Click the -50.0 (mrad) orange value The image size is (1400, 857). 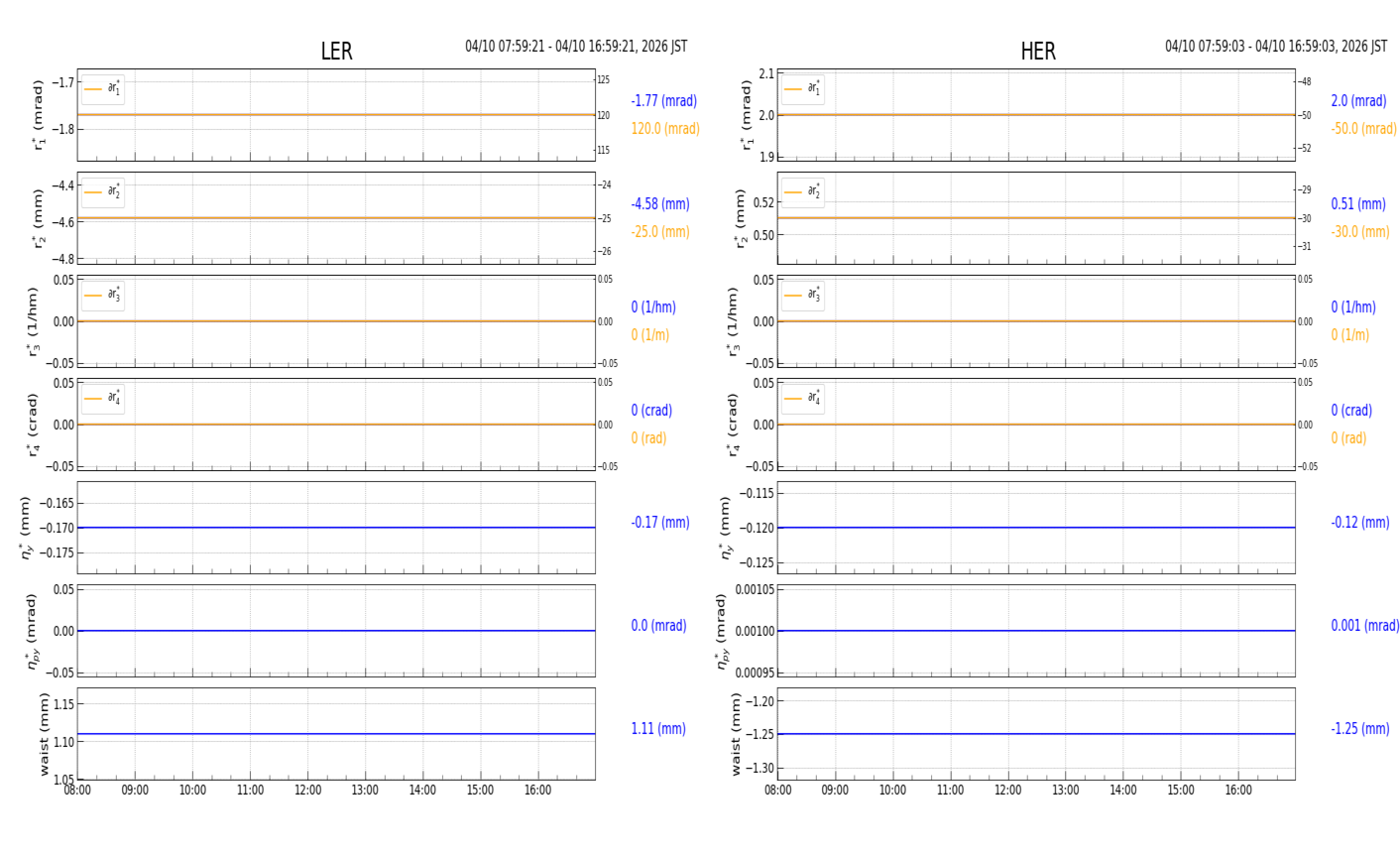tap(1363, 129)
